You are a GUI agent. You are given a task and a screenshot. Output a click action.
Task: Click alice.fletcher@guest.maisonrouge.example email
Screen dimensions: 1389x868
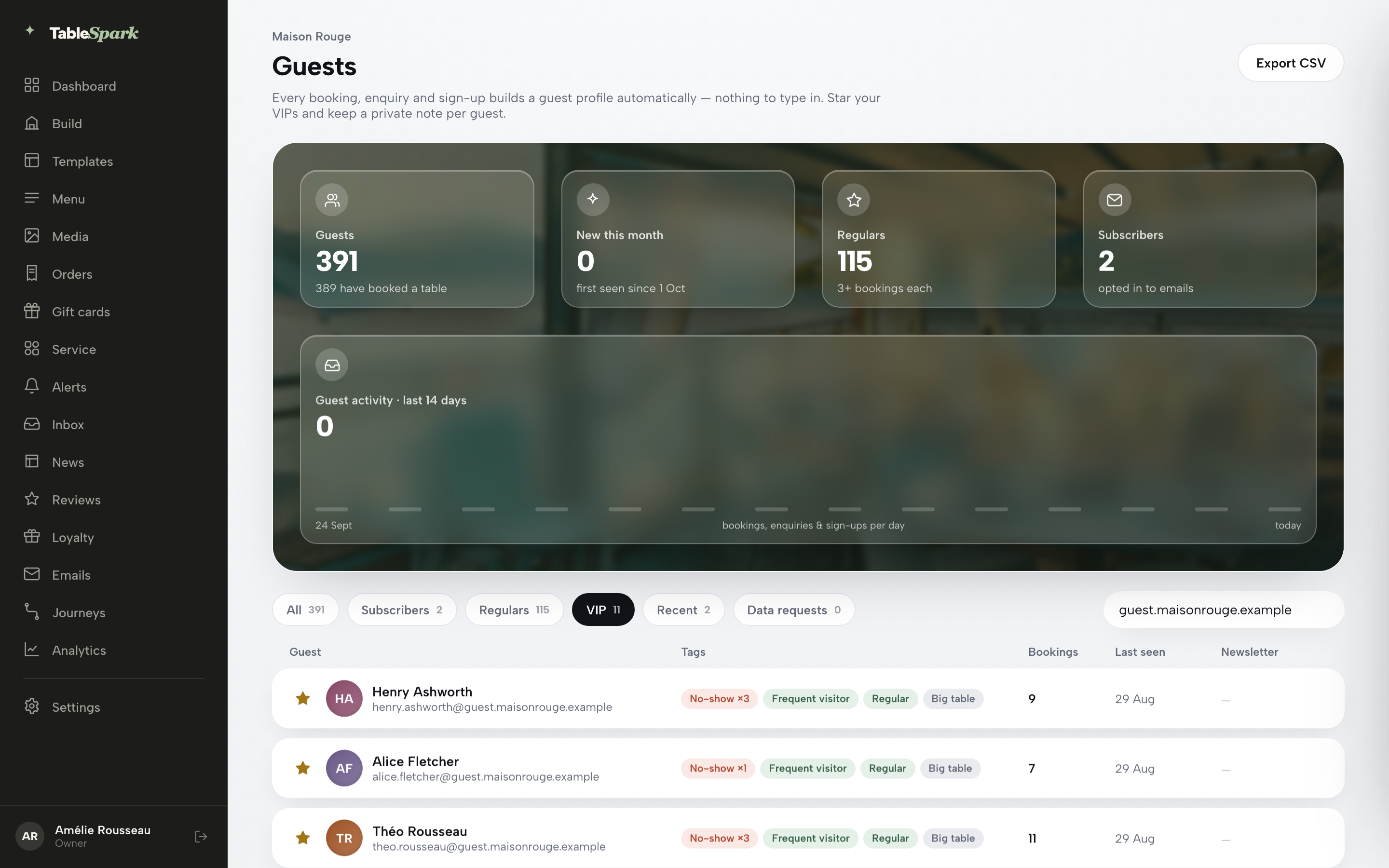coord(486,777)
